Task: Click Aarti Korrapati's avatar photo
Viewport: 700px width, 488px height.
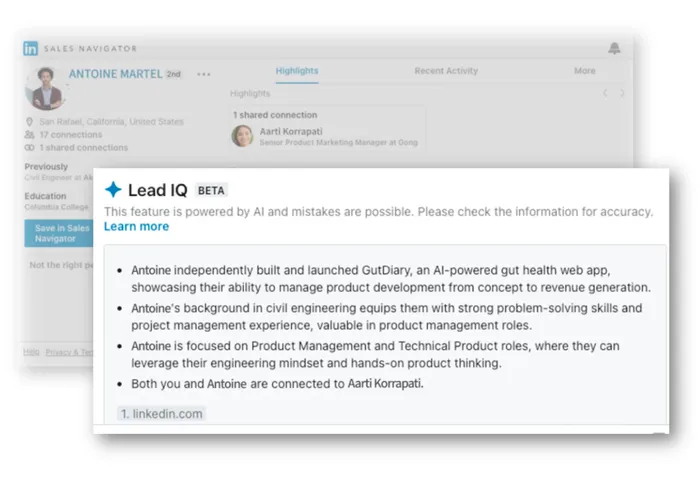Action: (x=242, y=136)
